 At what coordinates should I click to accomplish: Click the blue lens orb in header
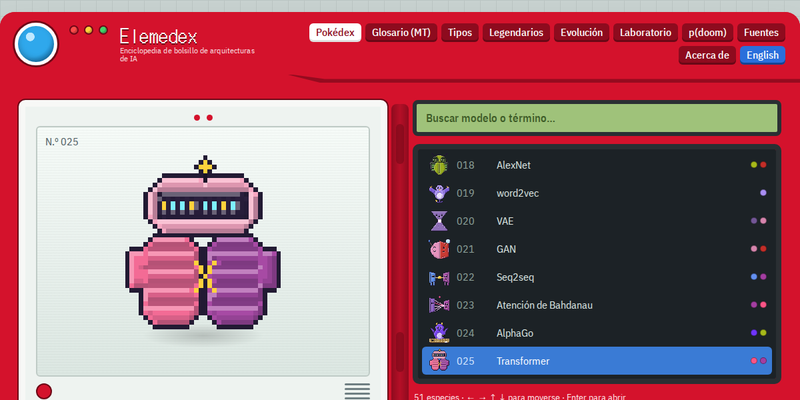[x=36, y=44]
